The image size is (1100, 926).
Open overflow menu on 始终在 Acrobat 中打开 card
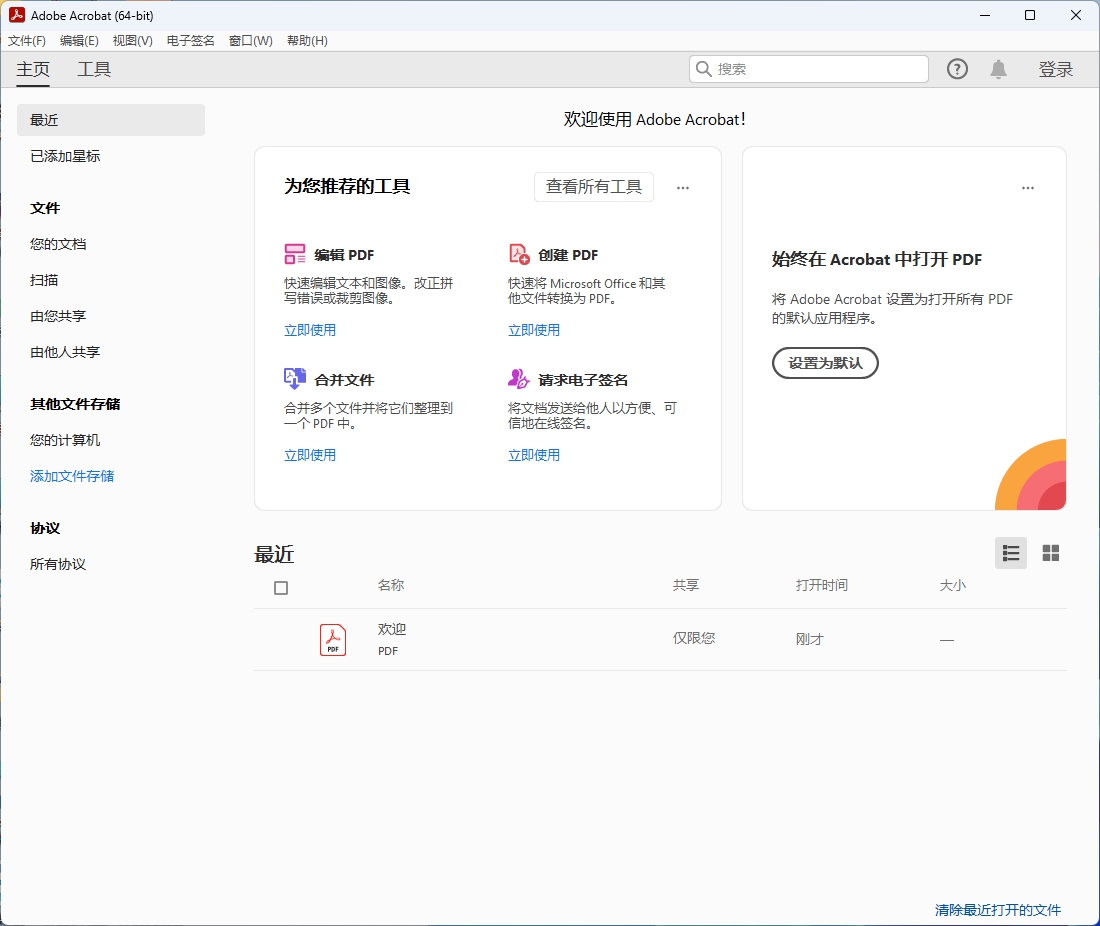pyautogui.click(x=1028, y=187)
